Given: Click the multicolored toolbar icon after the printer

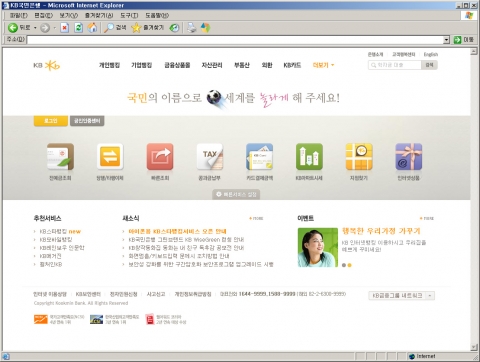Looking at the screenshot, I should point(205,28).
